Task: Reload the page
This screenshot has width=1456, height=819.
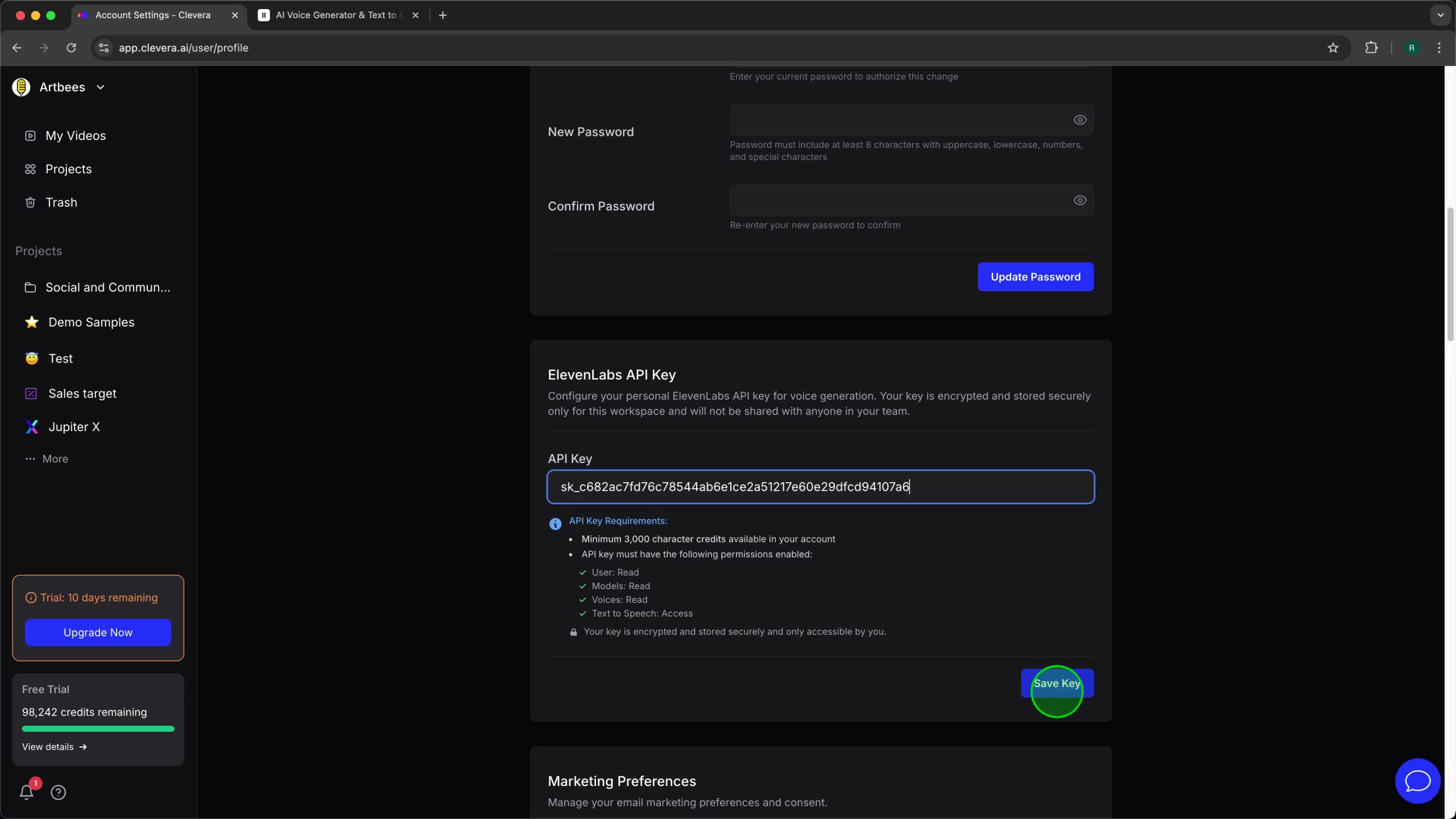Action: (71, 48)
